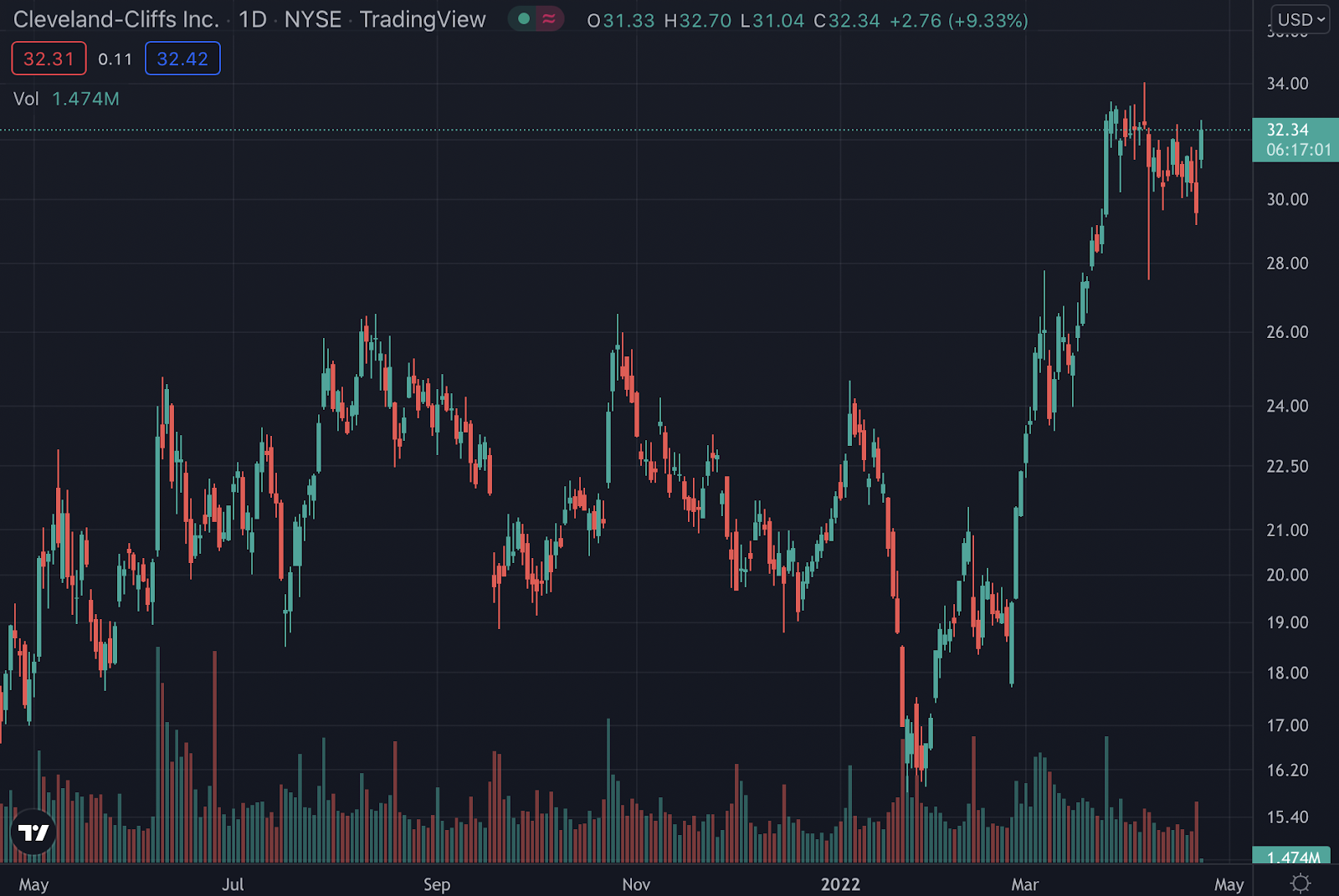The image size is (1339, 896).
Task: Click the open price value O31.33
Action: 621,20
